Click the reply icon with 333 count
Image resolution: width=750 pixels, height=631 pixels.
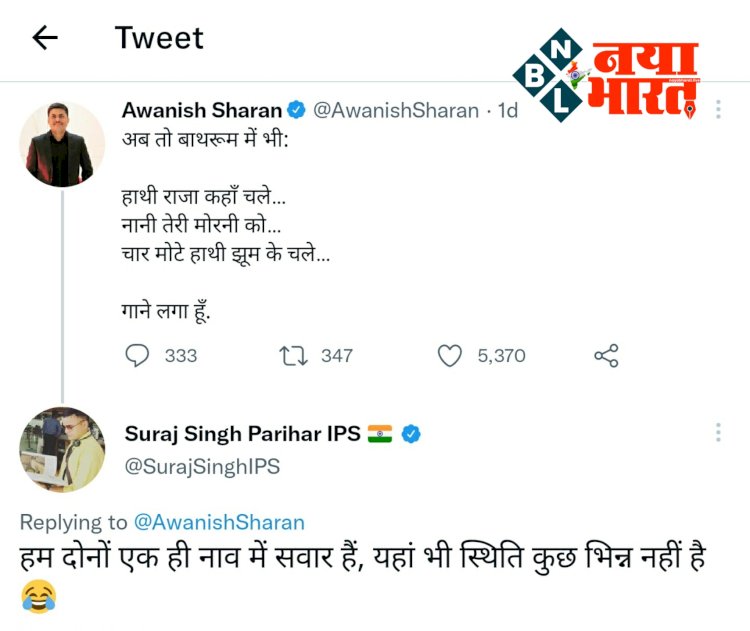tap(138, 355)
